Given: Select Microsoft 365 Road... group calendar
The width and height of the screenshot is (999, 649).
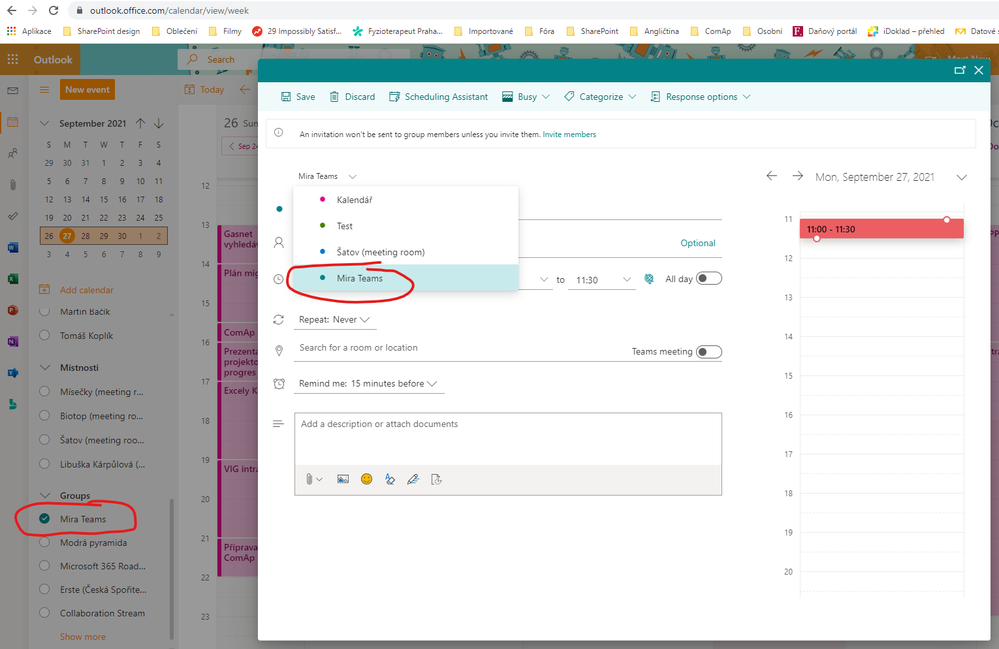Looking at the screenshot, I should (x=44, y=566).
